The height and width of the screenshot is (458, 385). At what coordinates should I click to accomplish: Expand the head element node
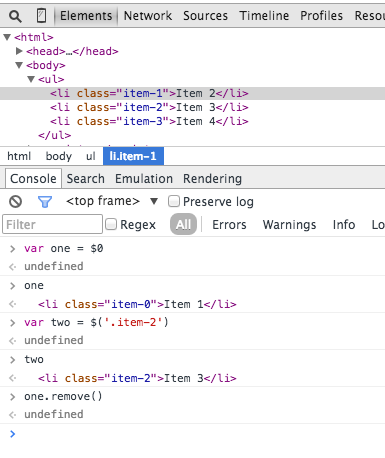(x=19, y=51)
